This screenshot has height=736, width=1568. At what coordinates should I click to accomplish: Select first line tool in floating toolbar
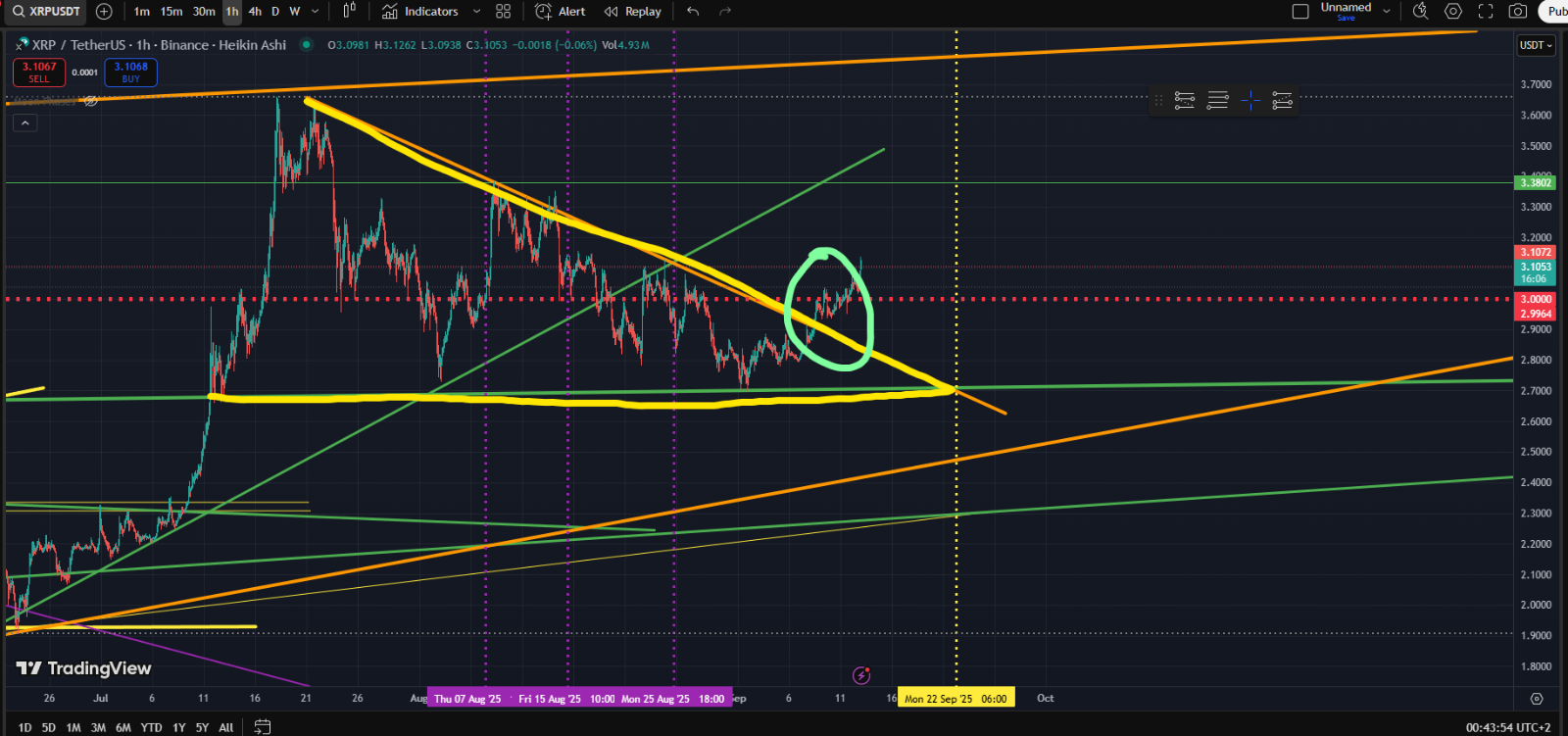[x=1185, y=100]
